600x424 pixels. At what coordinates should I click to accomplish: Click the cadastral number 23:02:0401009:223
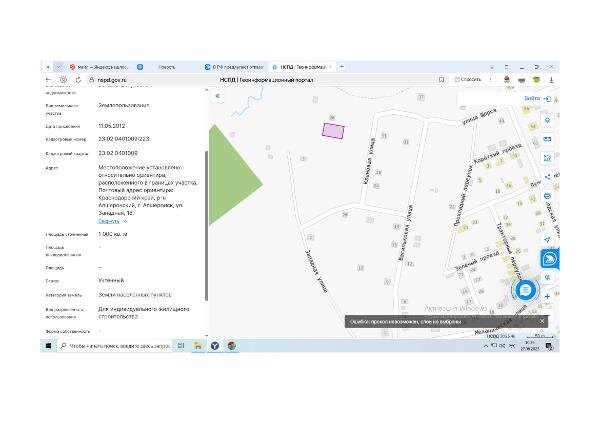click(x=124, y=139)
